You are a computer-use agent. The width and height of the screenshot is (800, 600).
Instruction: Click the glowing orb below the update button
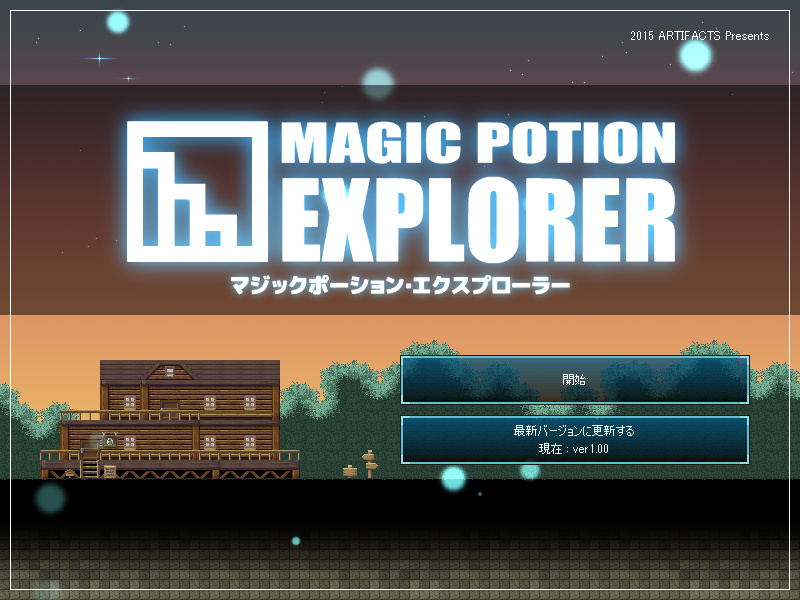453,478
